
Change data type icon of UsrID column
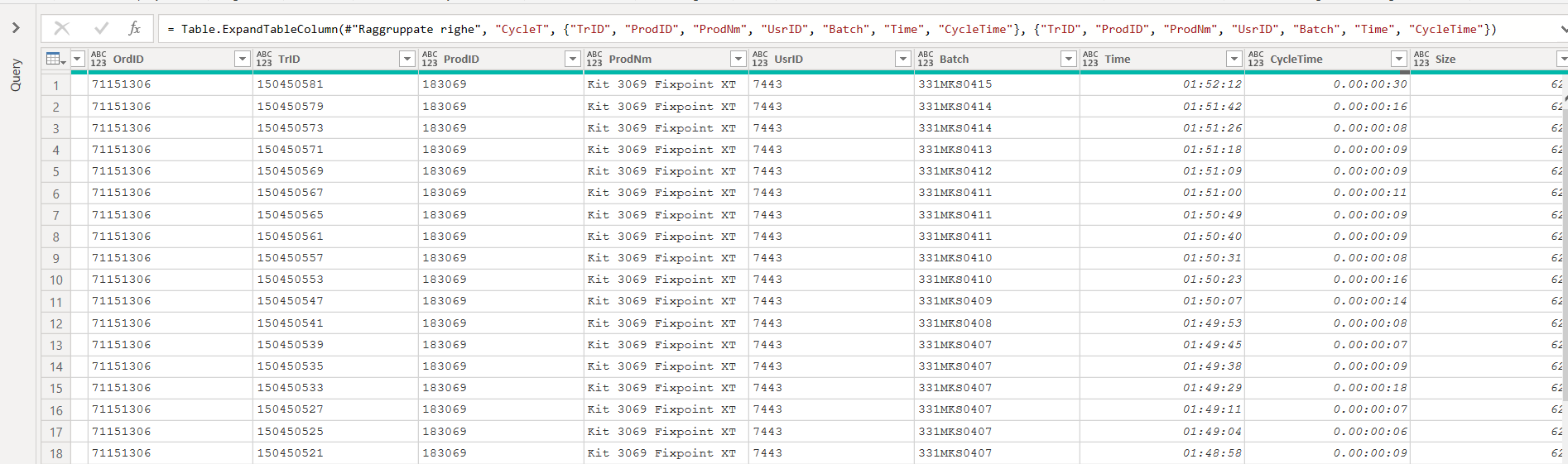tap(760, 59)
